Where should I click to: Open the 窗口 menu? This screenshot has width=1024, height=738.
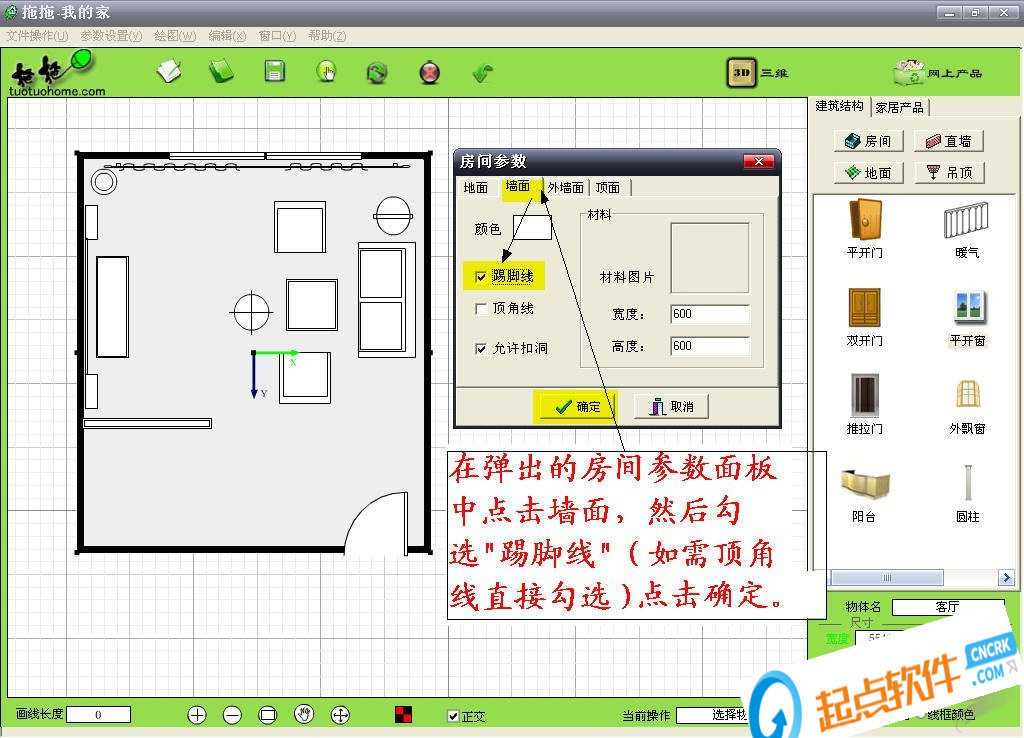point(278,36)
